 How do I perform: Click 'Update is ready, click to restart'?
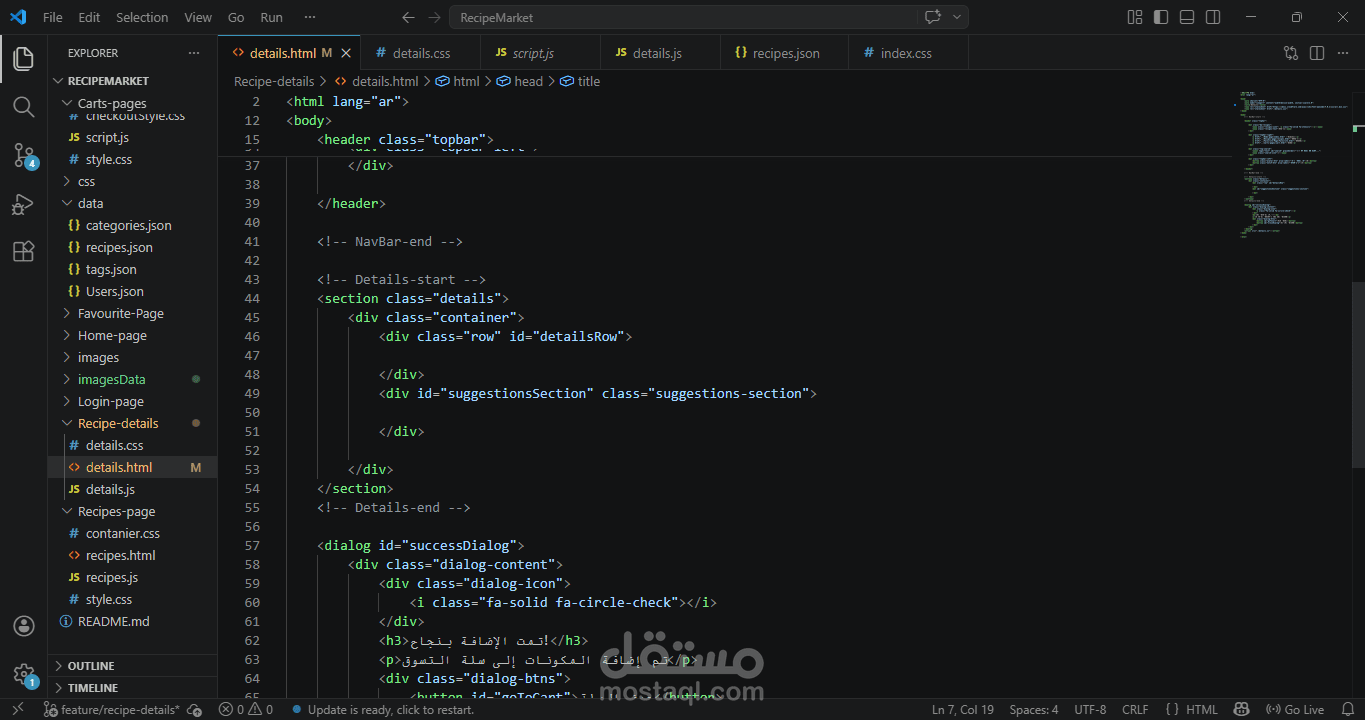[x=382, y=709]
